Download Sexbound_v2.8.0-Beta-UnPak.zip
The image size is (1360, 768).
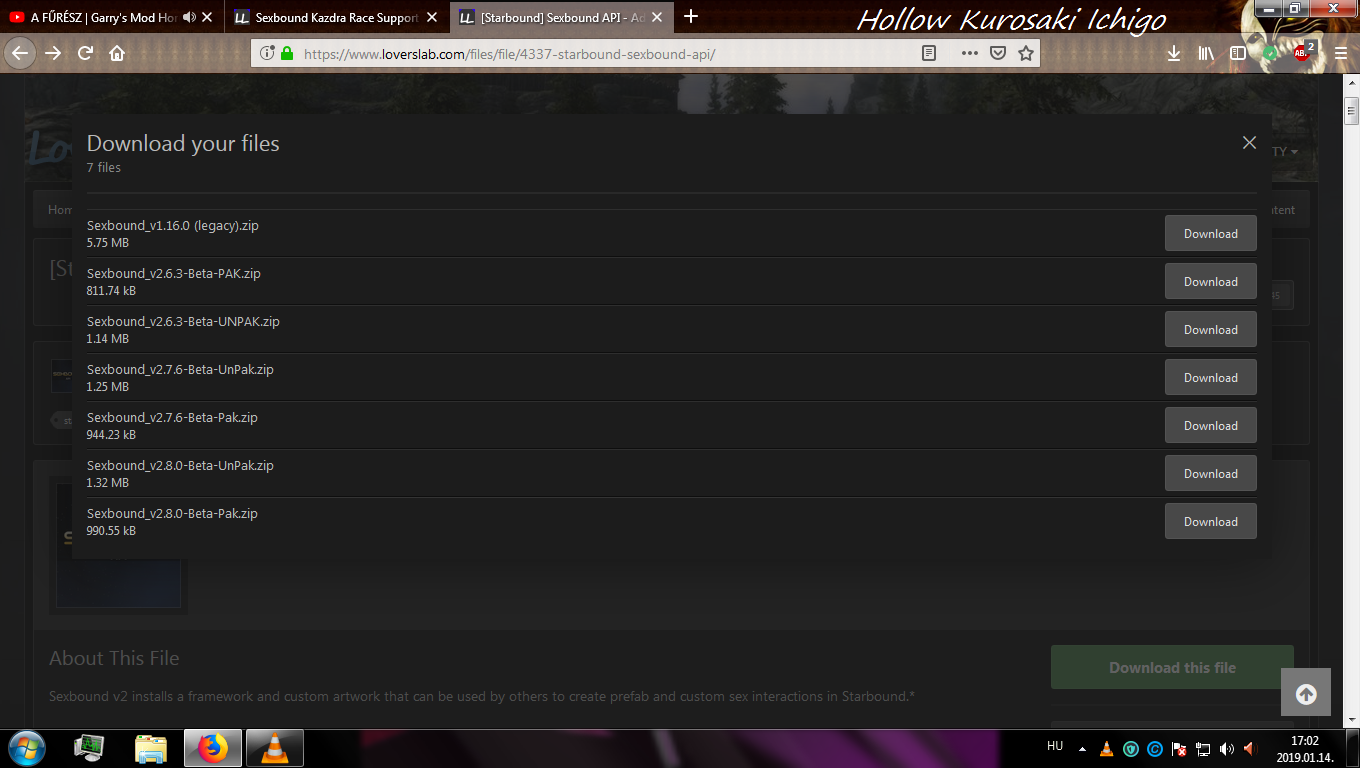tap(1210, 473)
